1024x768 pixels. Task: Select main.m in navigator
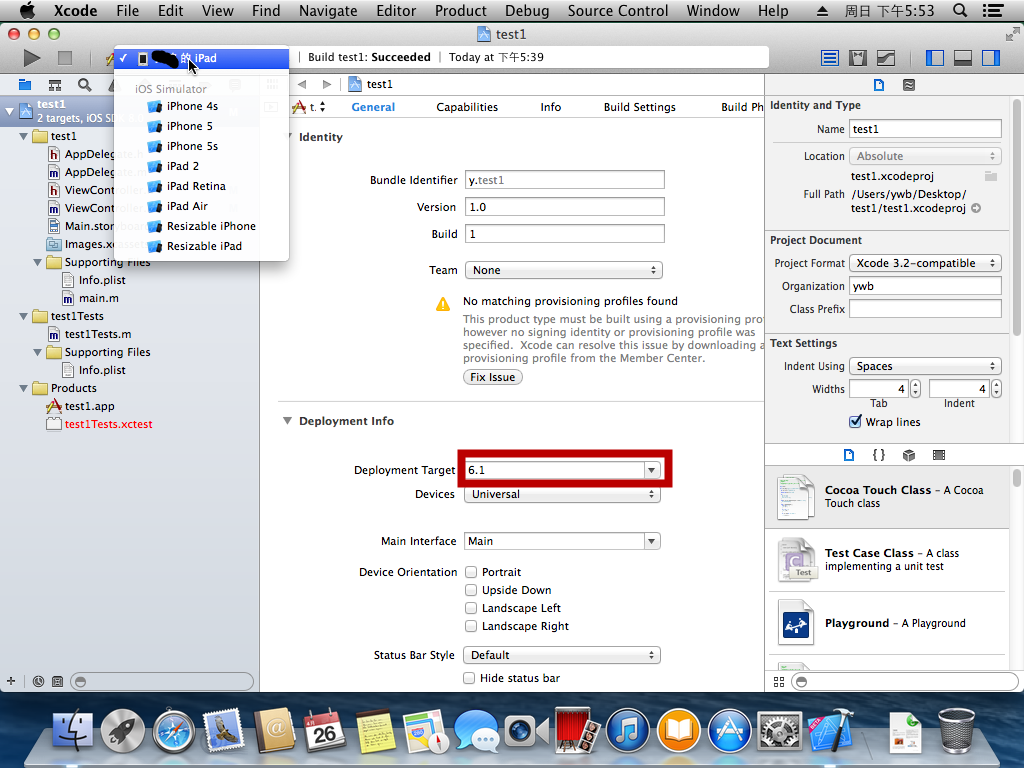pos(99,298)
